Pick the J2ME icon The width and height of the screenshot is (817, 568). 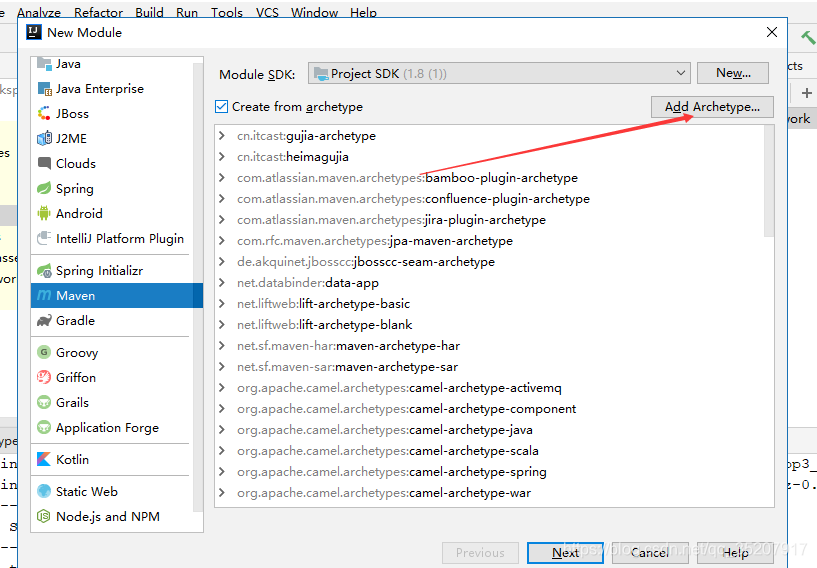coord(44,139)
